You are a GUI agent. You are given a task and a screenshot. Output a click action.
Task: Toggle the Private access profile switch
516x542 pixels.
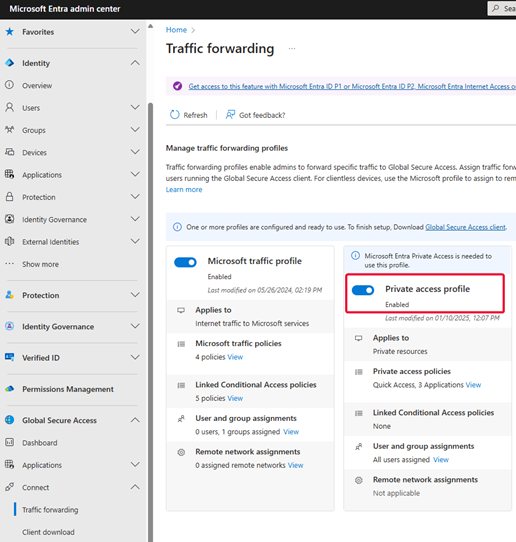click(363, 290)
